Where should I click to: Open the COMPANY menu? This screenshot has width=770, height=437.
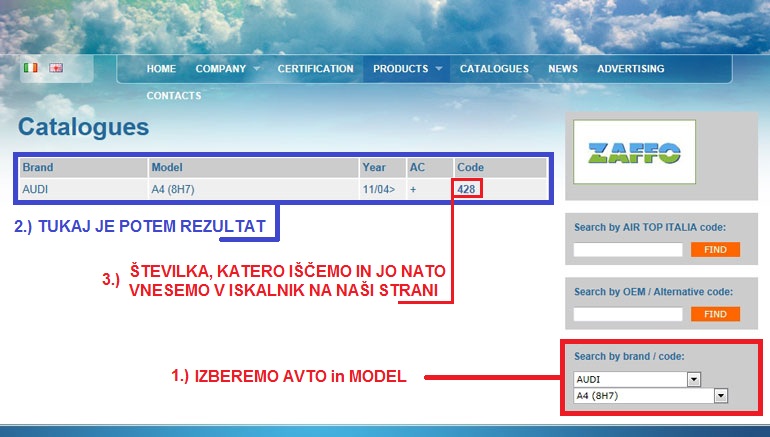220,69
